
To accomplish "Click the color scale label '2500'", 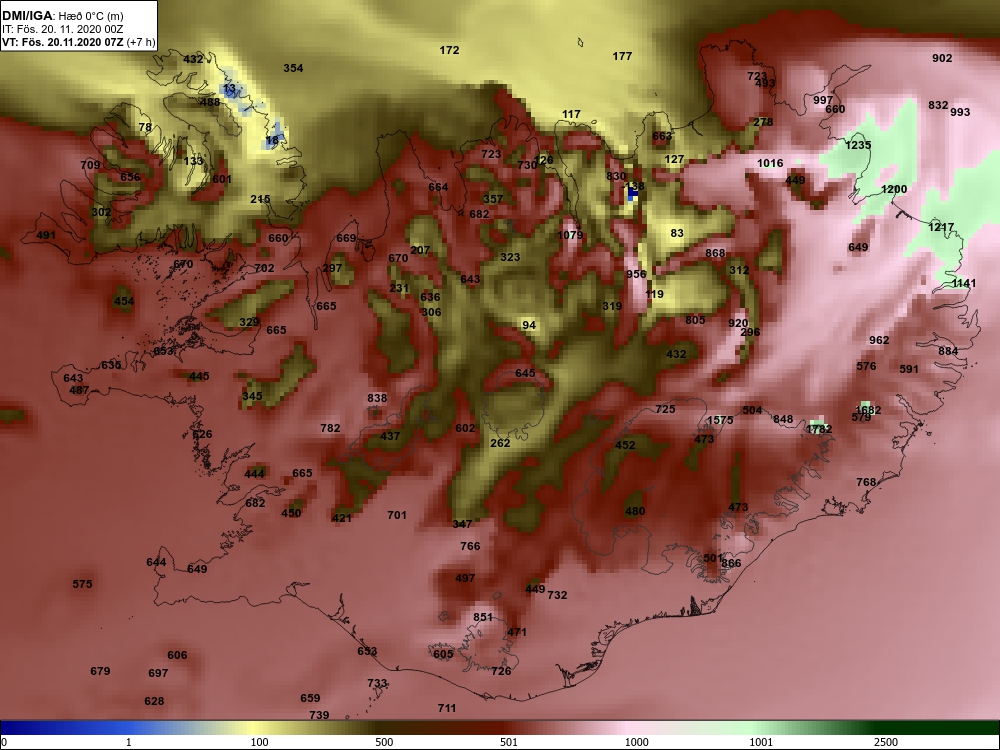I will pos(886,742).
